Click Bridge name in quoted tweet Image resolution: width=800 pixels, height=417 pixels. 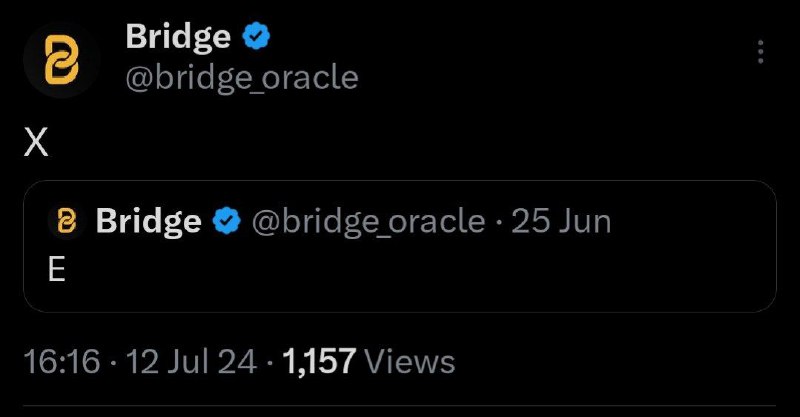pos(148,222)
